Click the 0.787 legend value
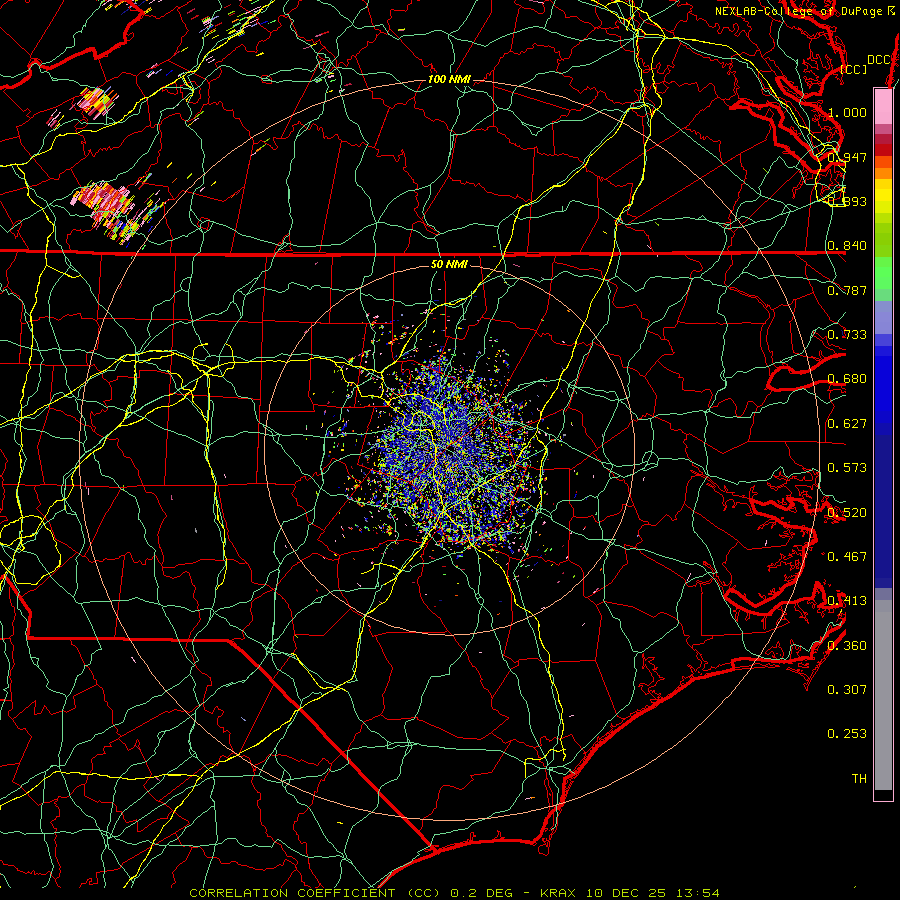The width and height of the screenshot is (900, 900). [x=847, y=290]
